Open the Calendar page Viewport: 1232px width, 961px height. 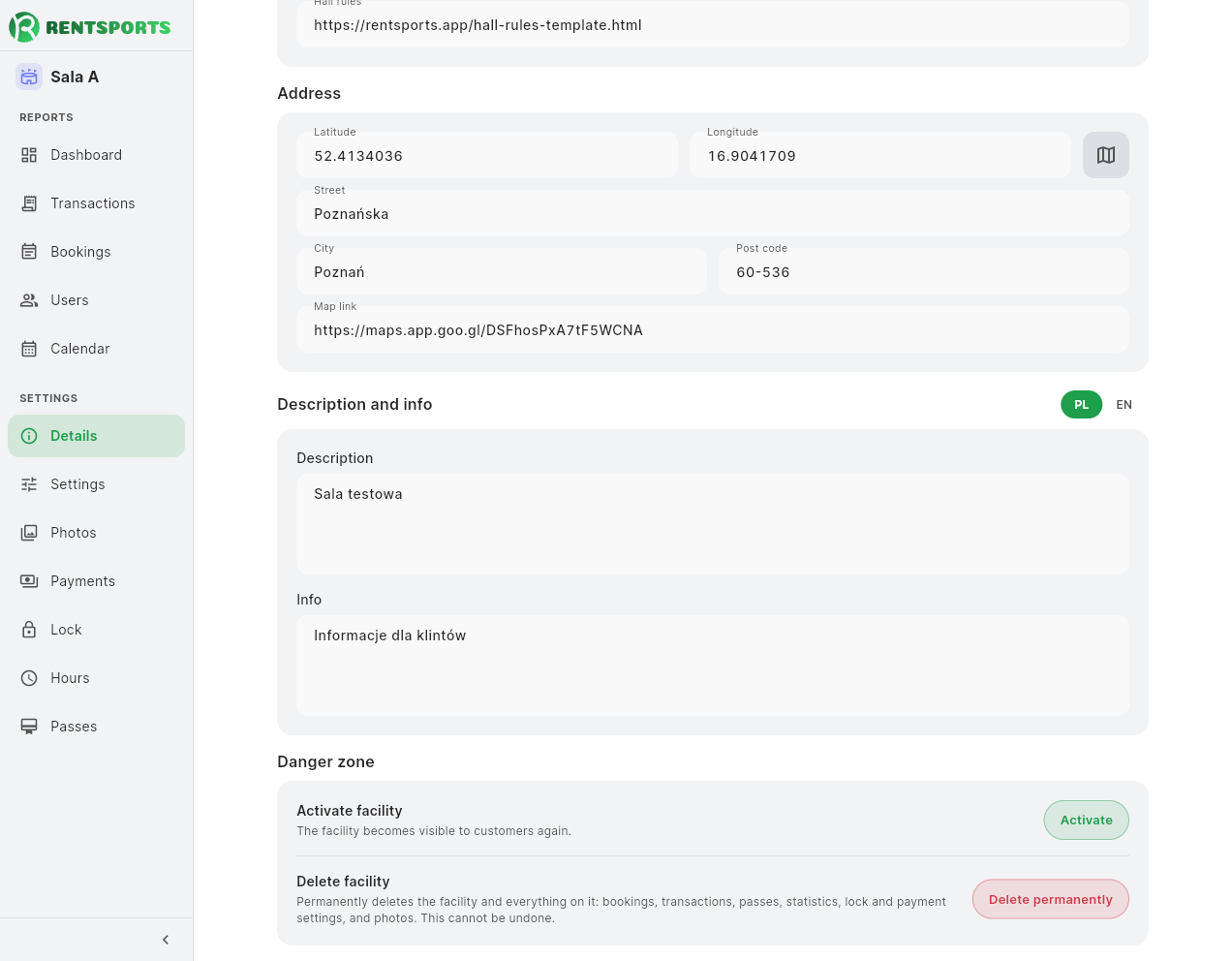click(96, 349)
